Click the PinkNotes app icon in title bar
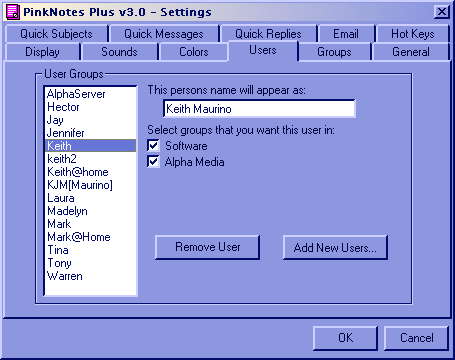The image size is (455, 360). (13, 12)
